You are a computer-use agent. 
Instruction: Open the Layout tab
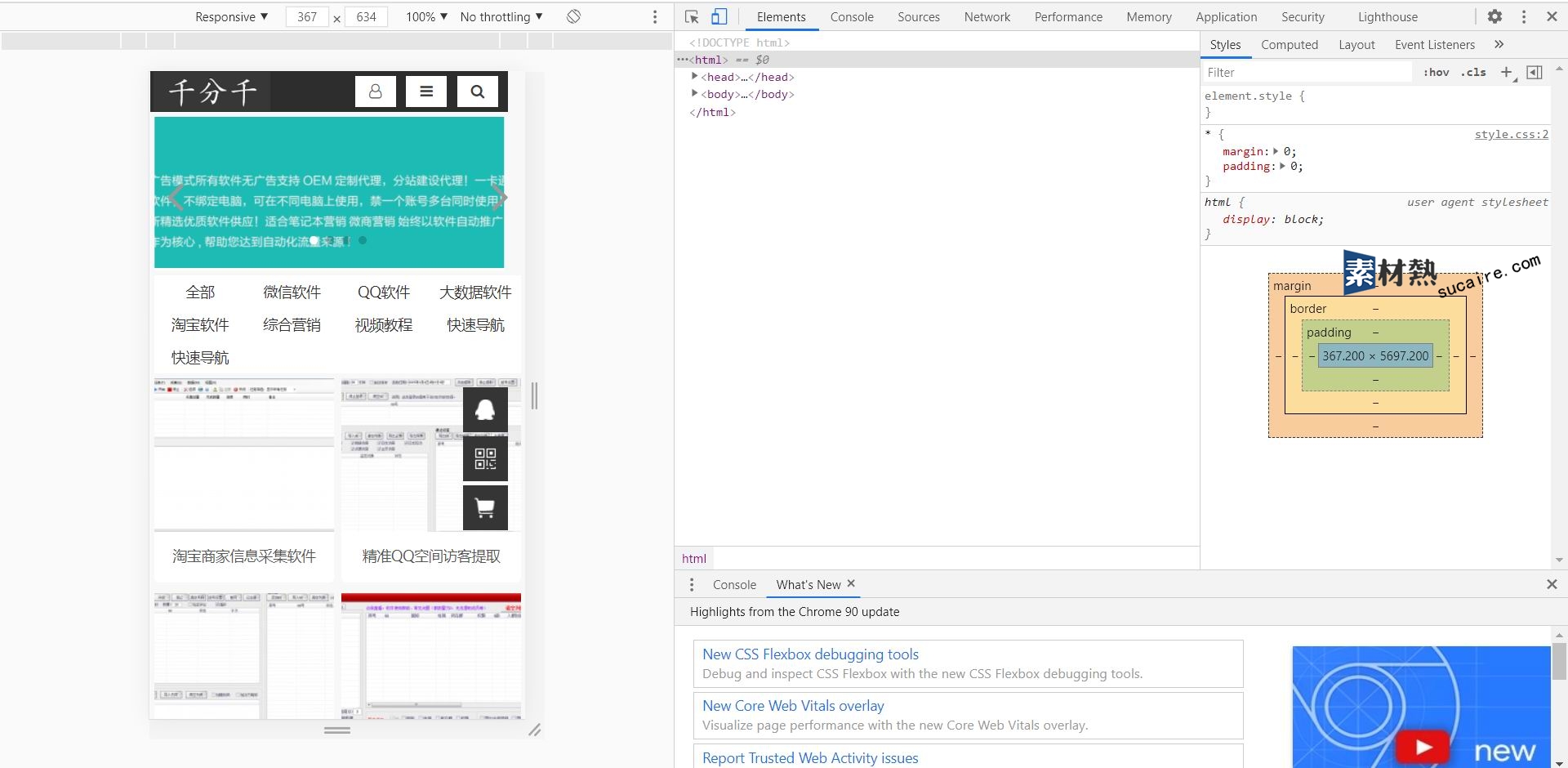pyautogui.click(x=1356, y=44)
